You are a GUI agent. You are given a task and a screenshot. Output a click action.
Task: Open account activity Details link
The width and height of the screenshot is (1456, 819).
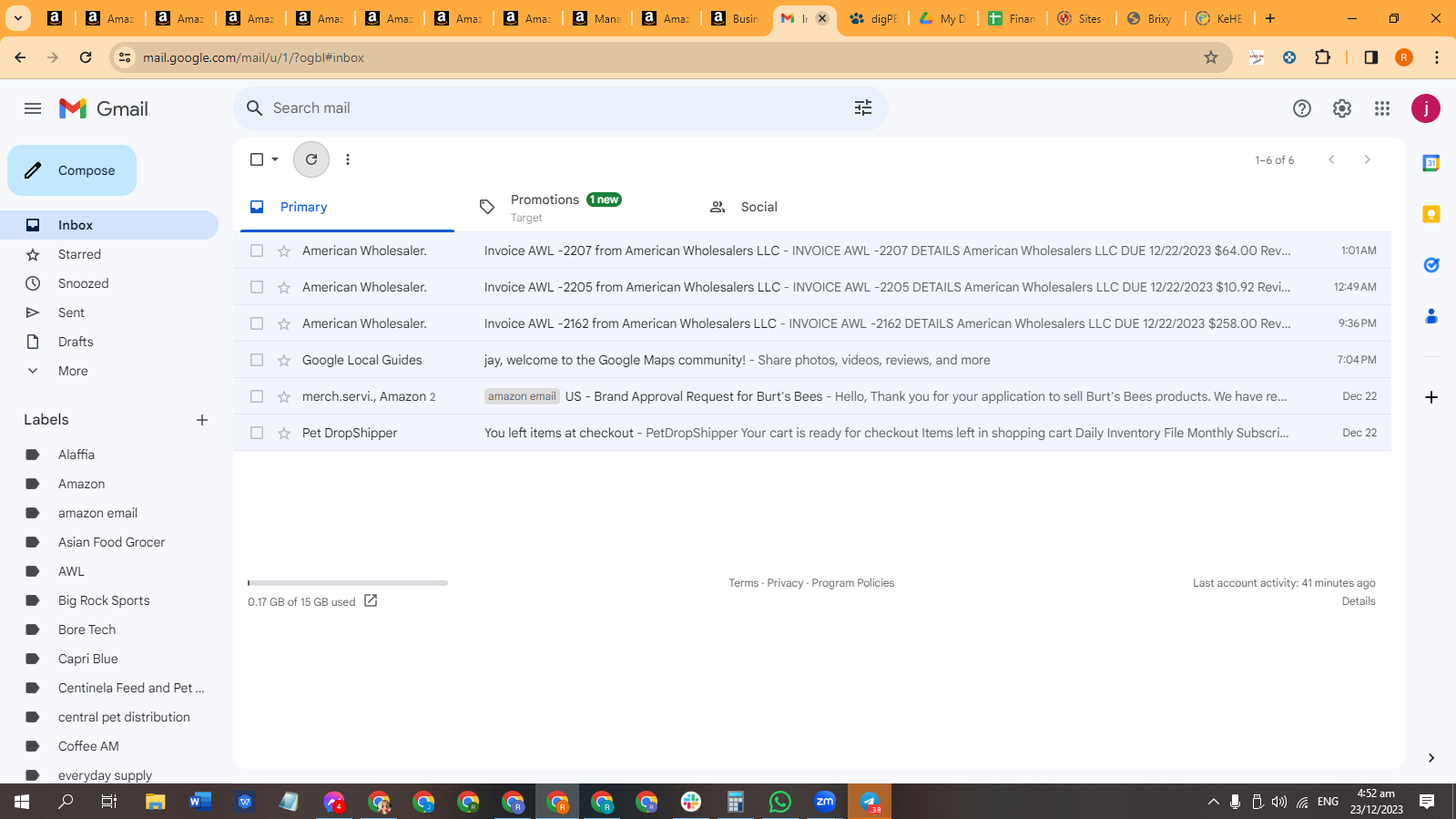1359,601
